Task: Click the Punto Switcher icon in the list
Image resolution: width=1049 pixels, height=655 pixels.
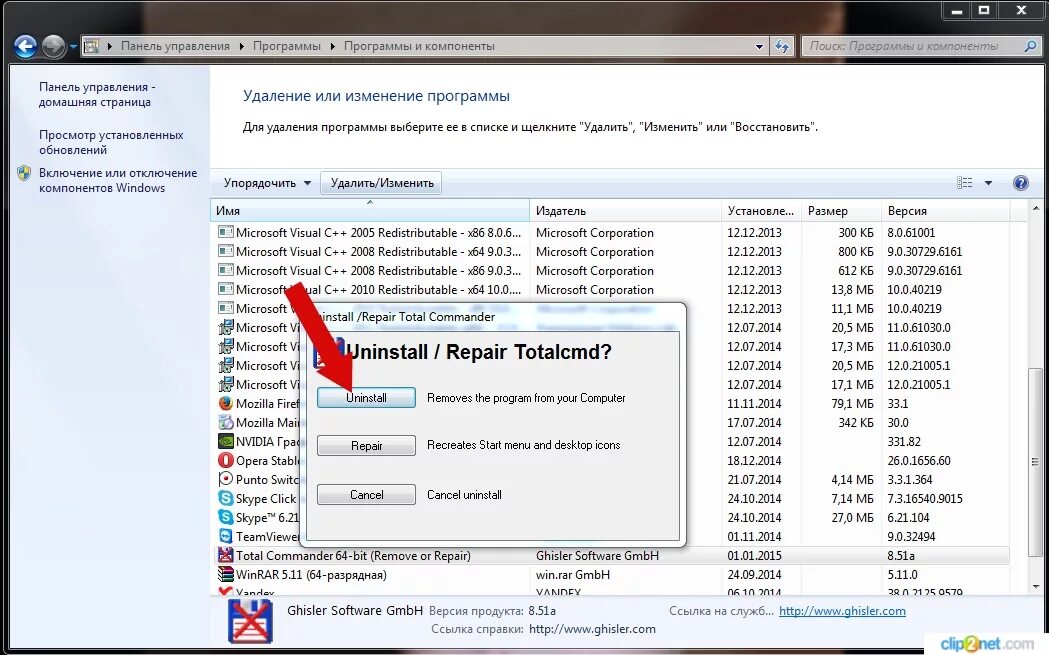Action: coord(225,480)
